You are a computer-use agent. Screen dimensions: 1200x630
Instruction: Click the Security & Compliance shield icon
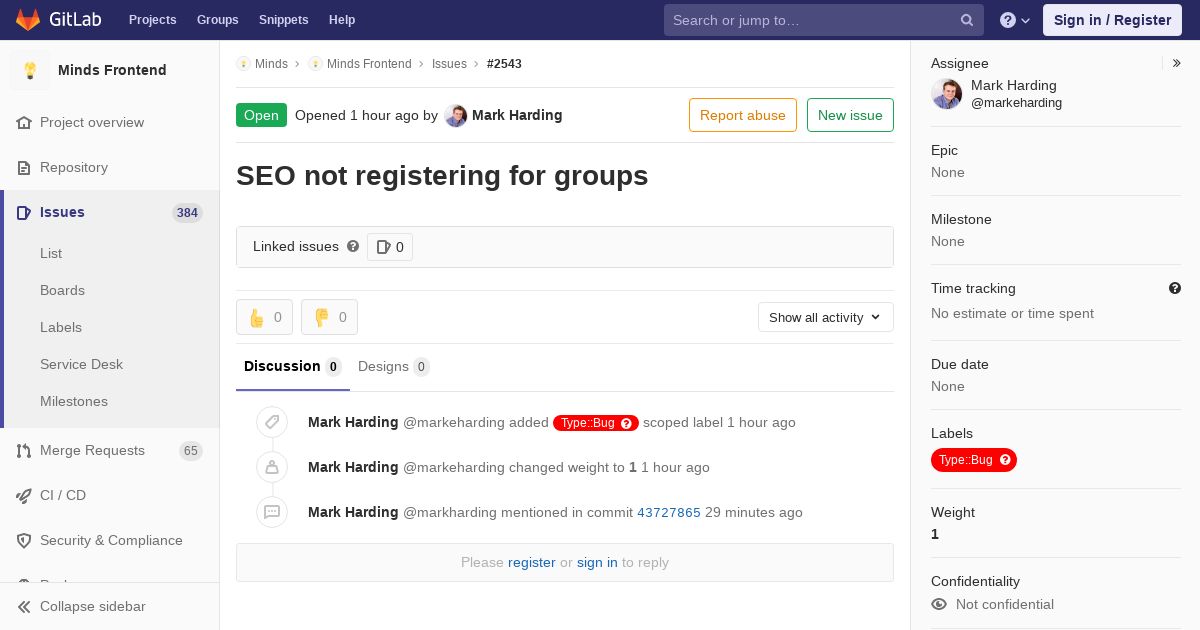24,541
